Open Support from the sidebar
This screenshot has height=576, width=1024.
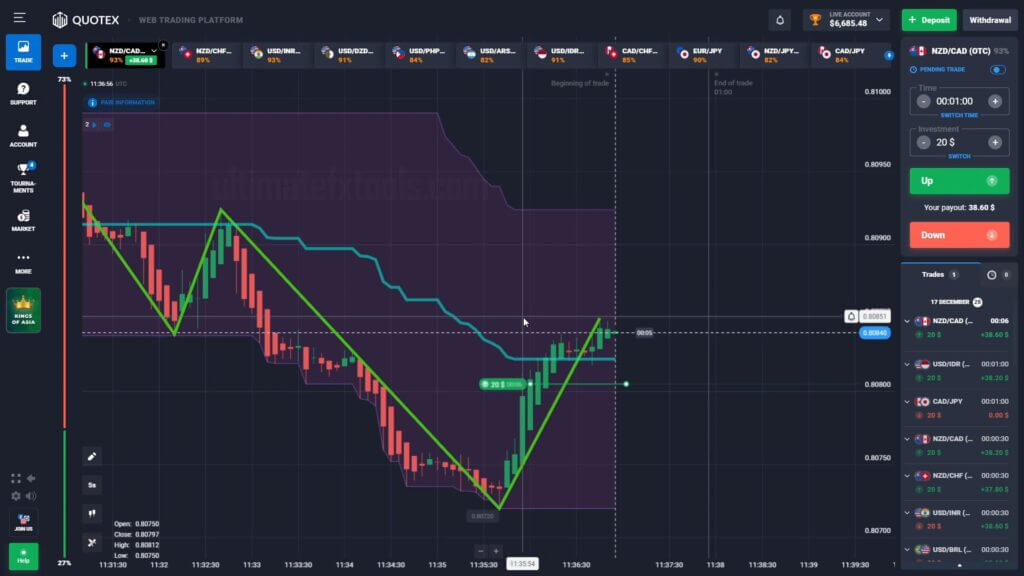click(x=24, y=93)
